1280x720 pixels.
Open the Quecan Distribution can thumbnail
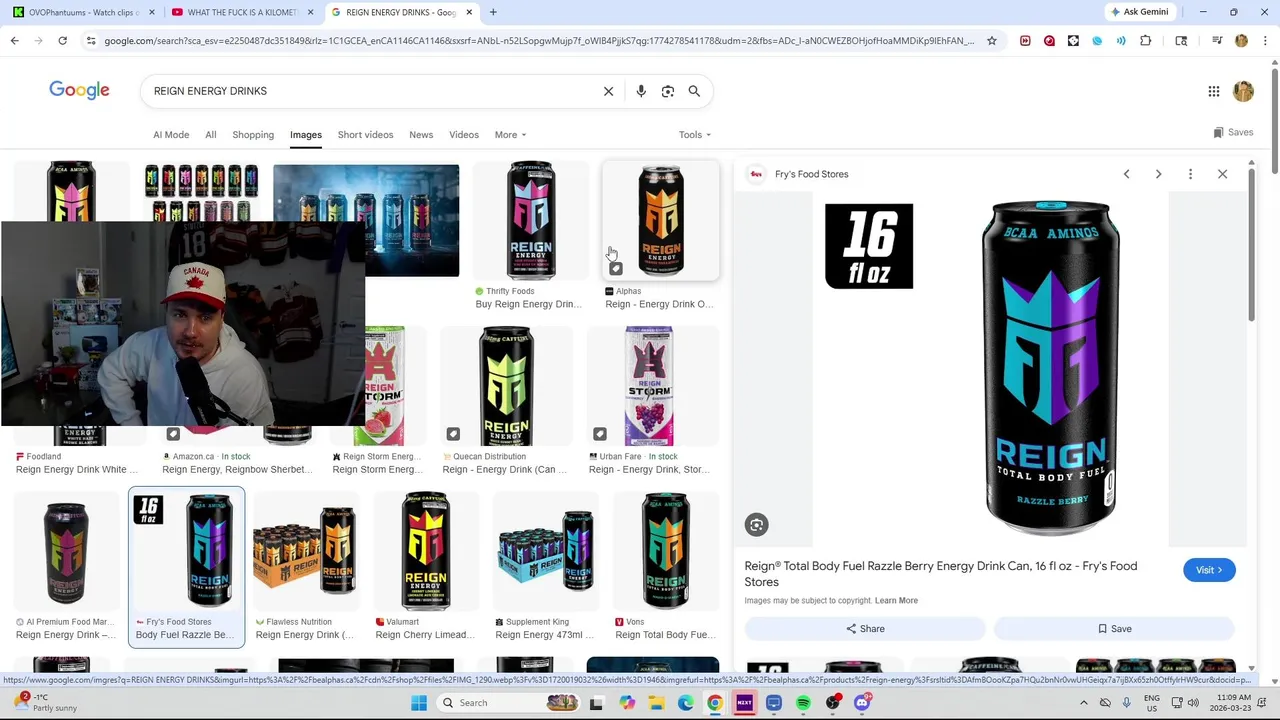click(x=506, y=386)
